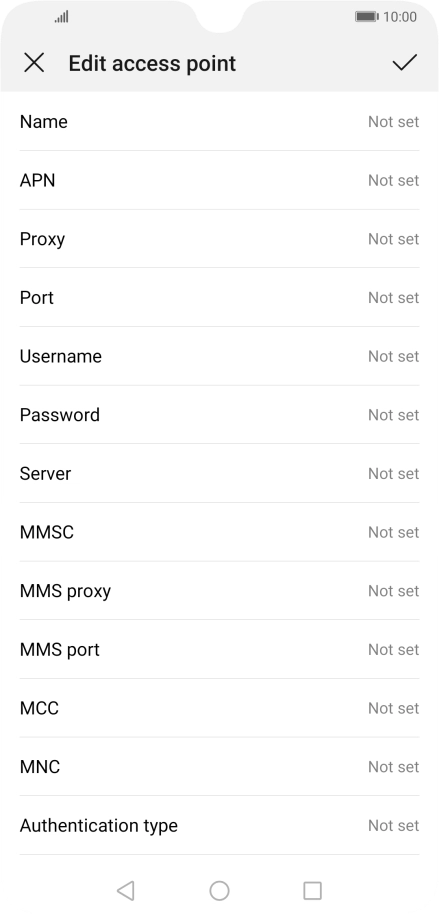
Task: Choose an Authentication type option
Action: point(219,825)
